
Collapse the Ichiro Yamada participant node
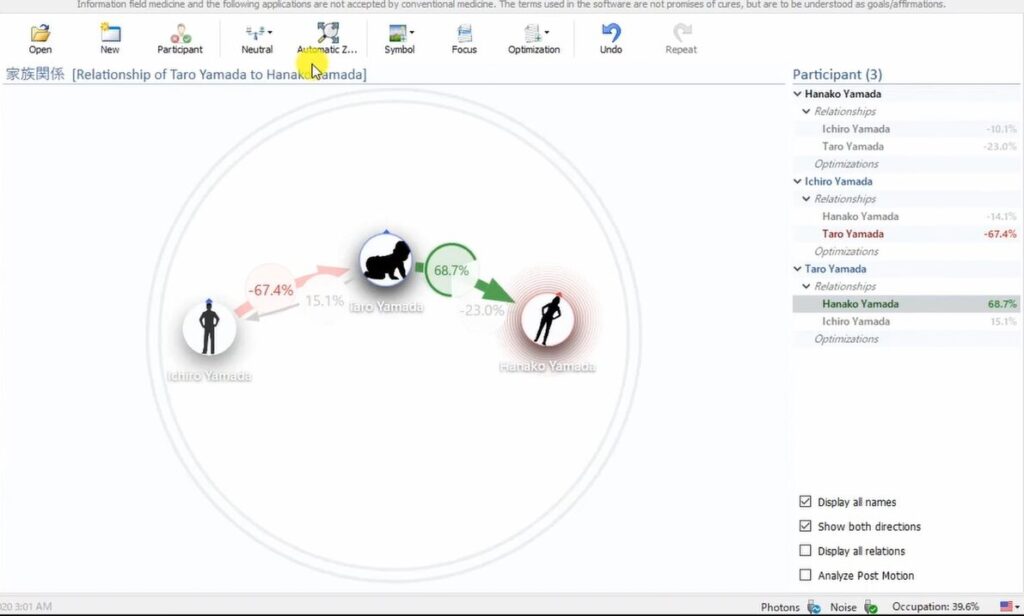pyautogui.click(x=798, y=182)
